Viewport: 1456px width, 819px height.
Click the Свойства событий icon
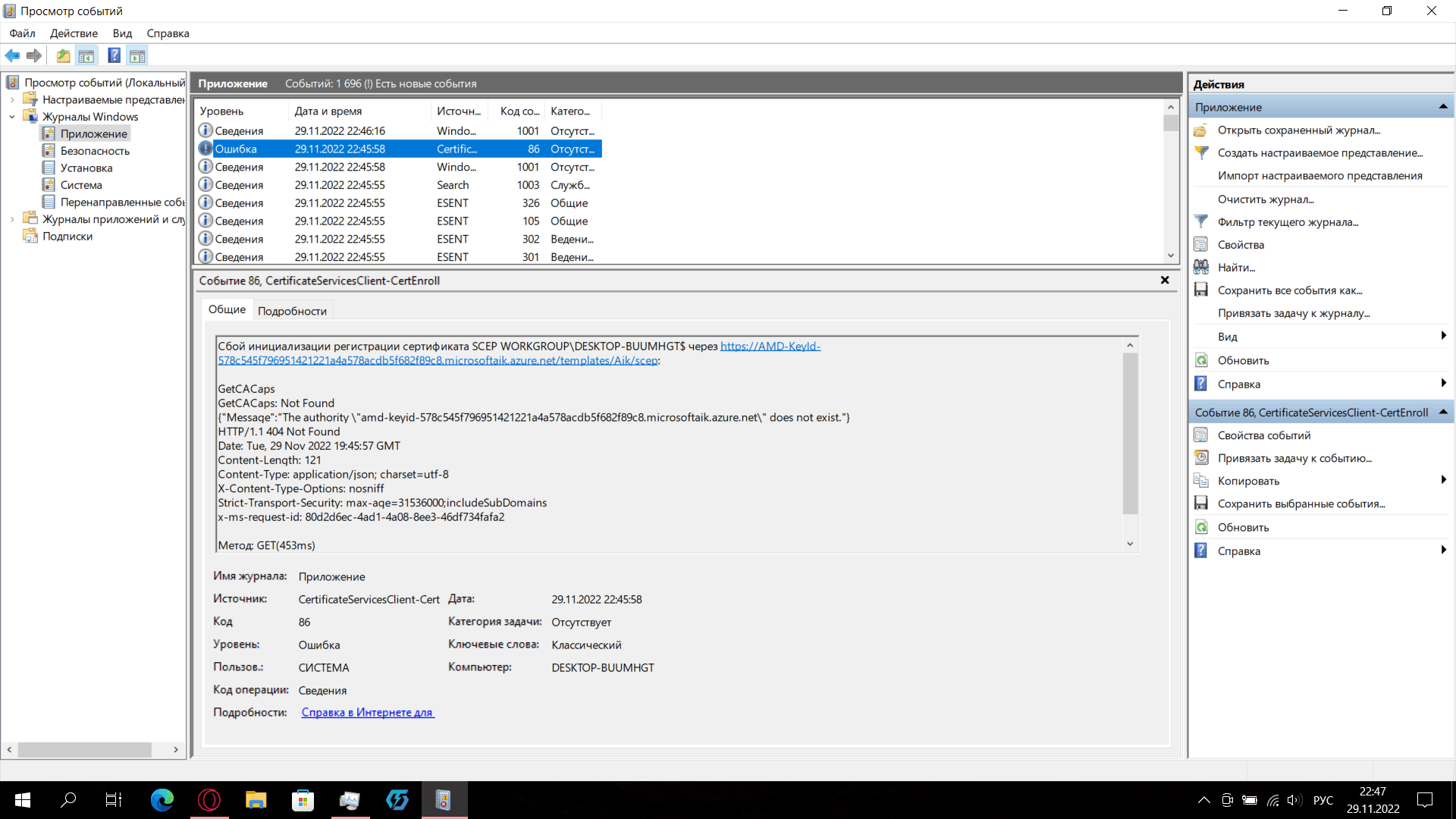pos(1201,435)
